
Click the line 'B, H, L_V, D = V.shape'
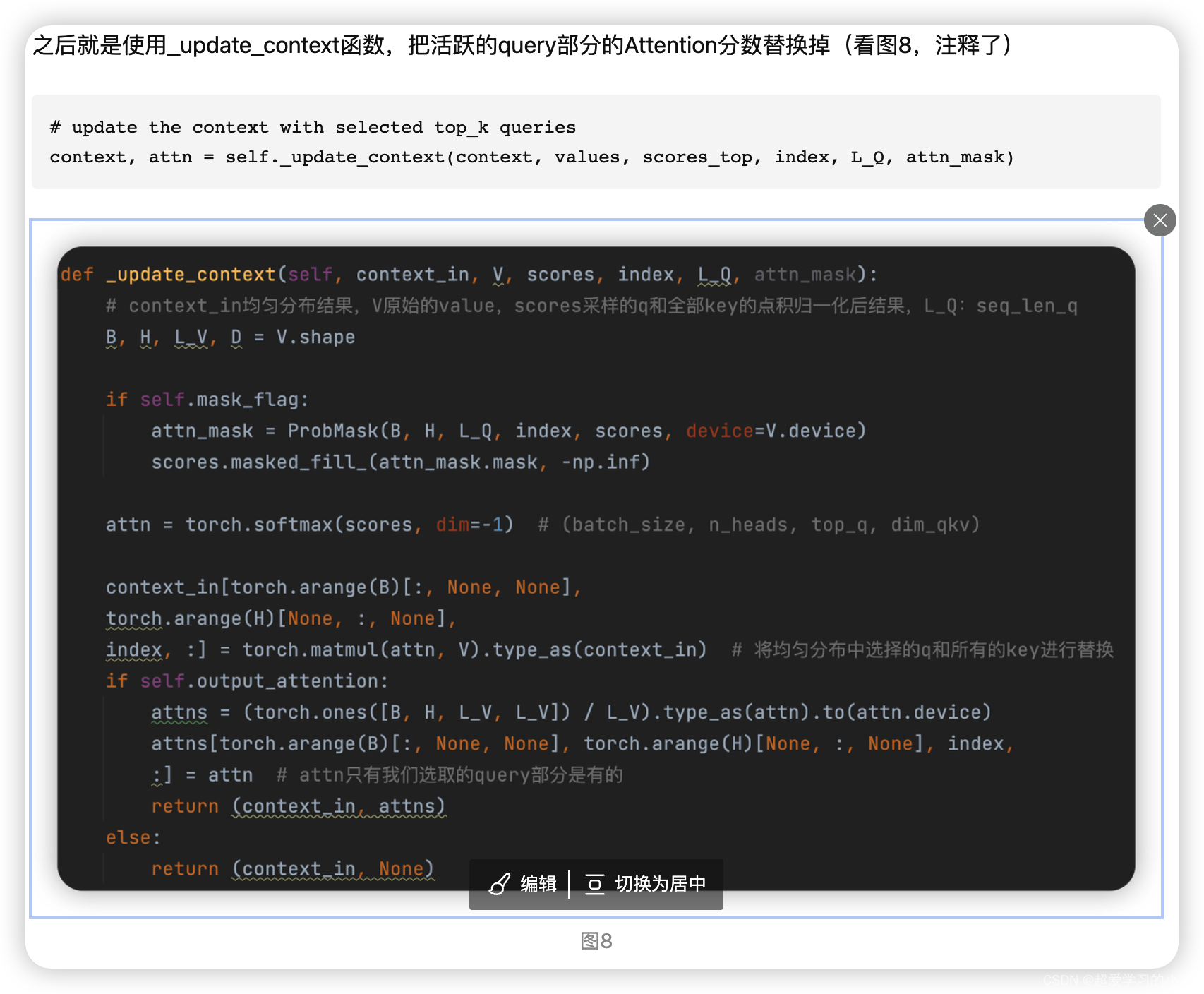click(230, 337)
